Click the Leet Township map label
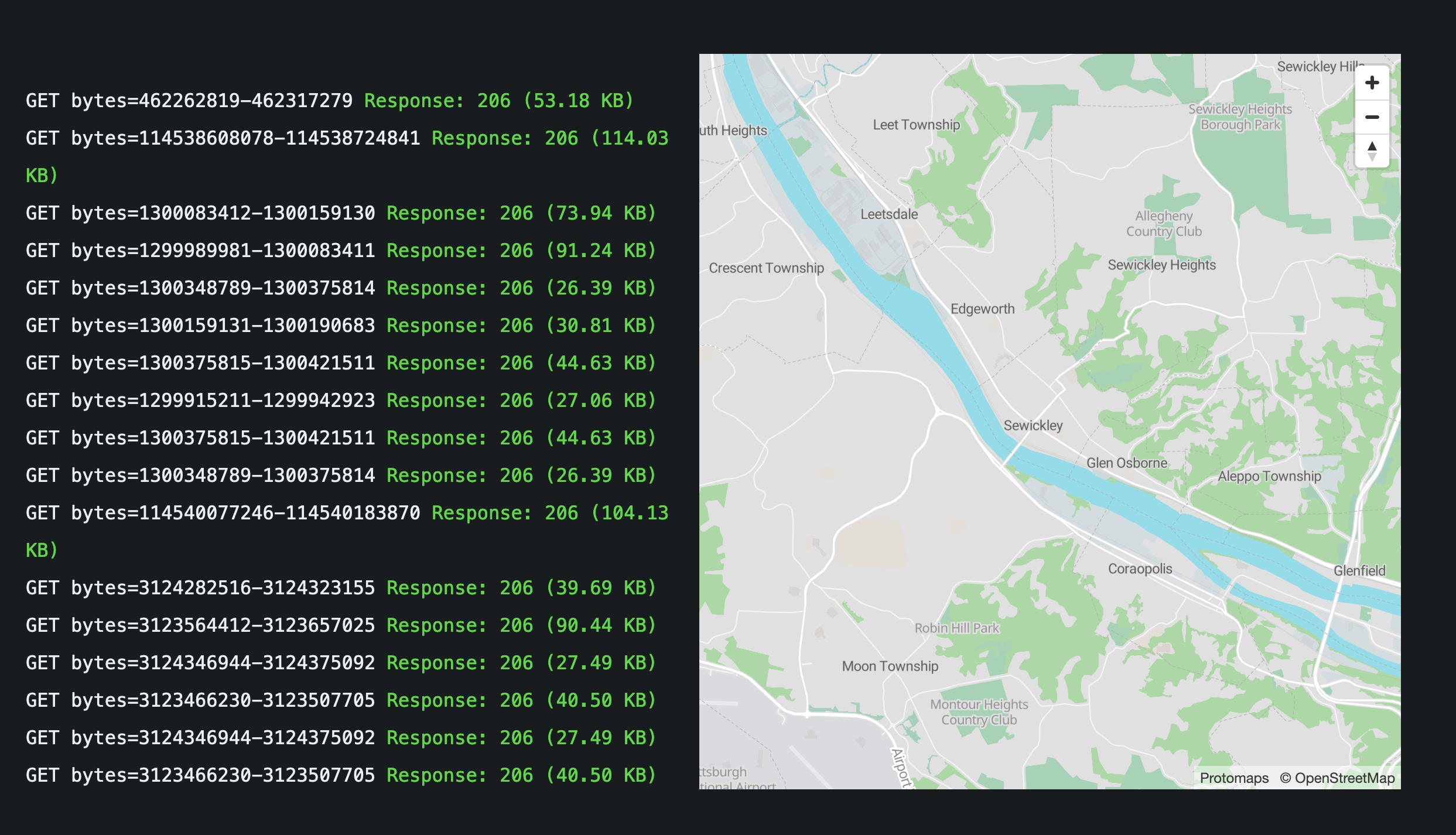This screenshot has height=835, width=1456. click(916, 125)
